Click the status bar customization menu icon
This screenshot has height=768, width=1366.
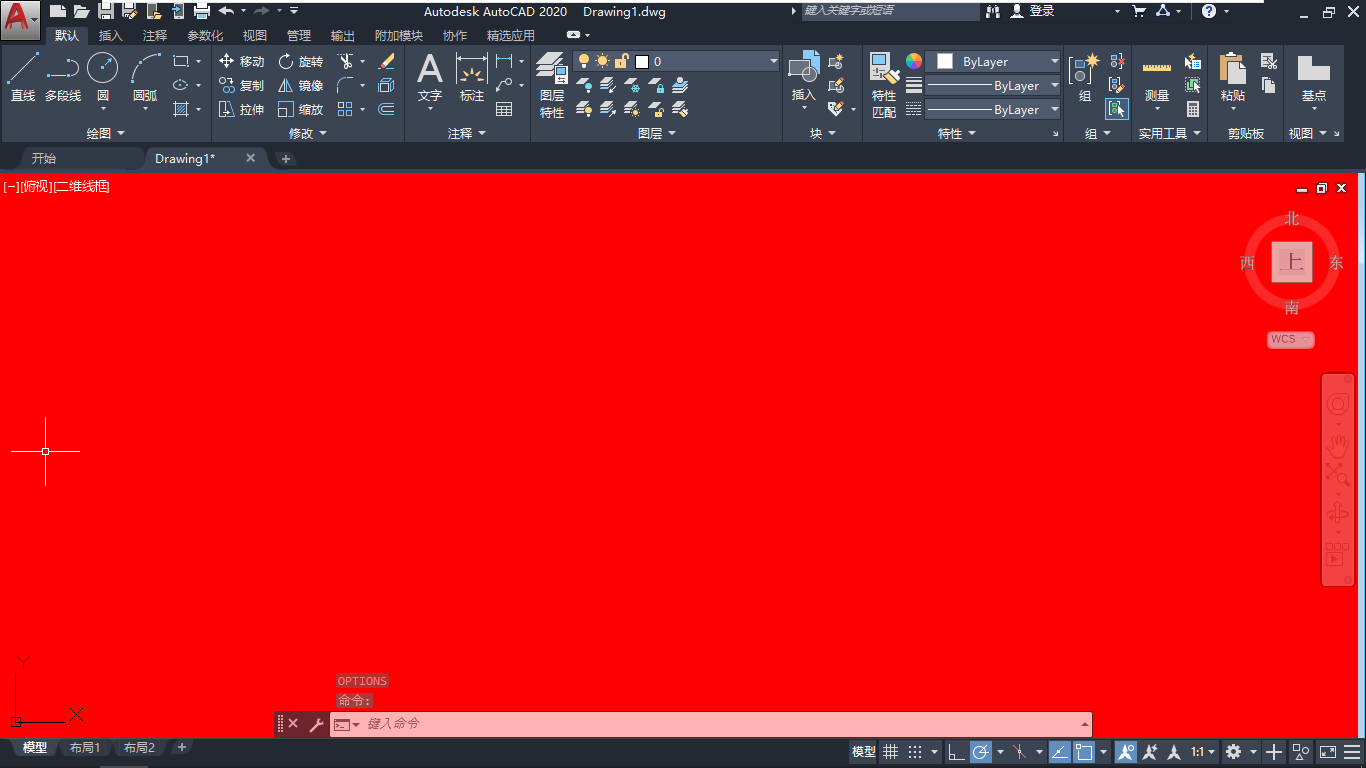(1352, 751)
